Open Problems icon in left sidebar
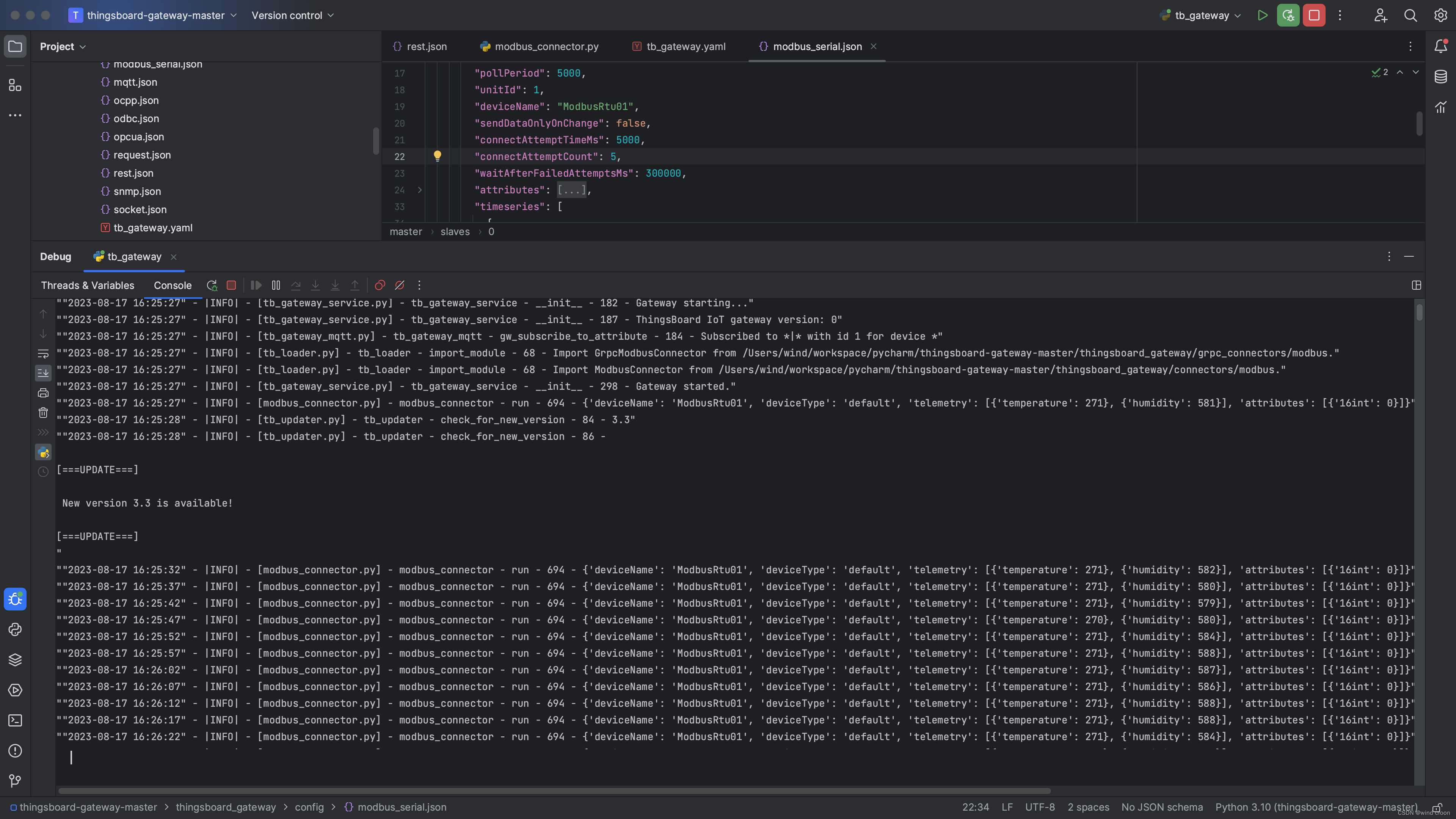This screenshot has width=1456, height=819. click(15, 751)
